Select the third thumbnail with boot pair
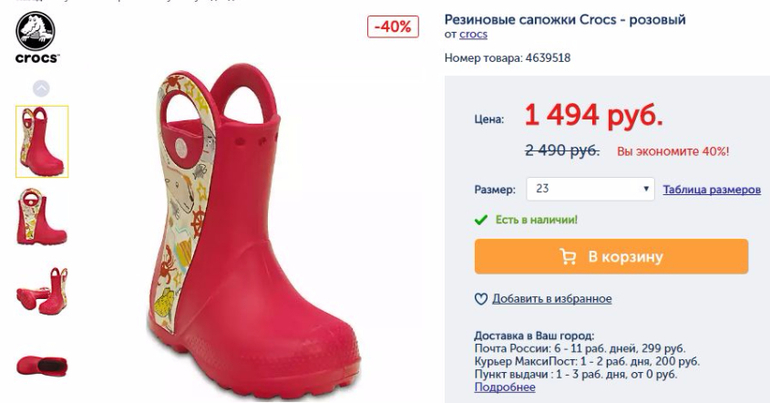This screenshot has height=403, width=770. pos(42,292)
